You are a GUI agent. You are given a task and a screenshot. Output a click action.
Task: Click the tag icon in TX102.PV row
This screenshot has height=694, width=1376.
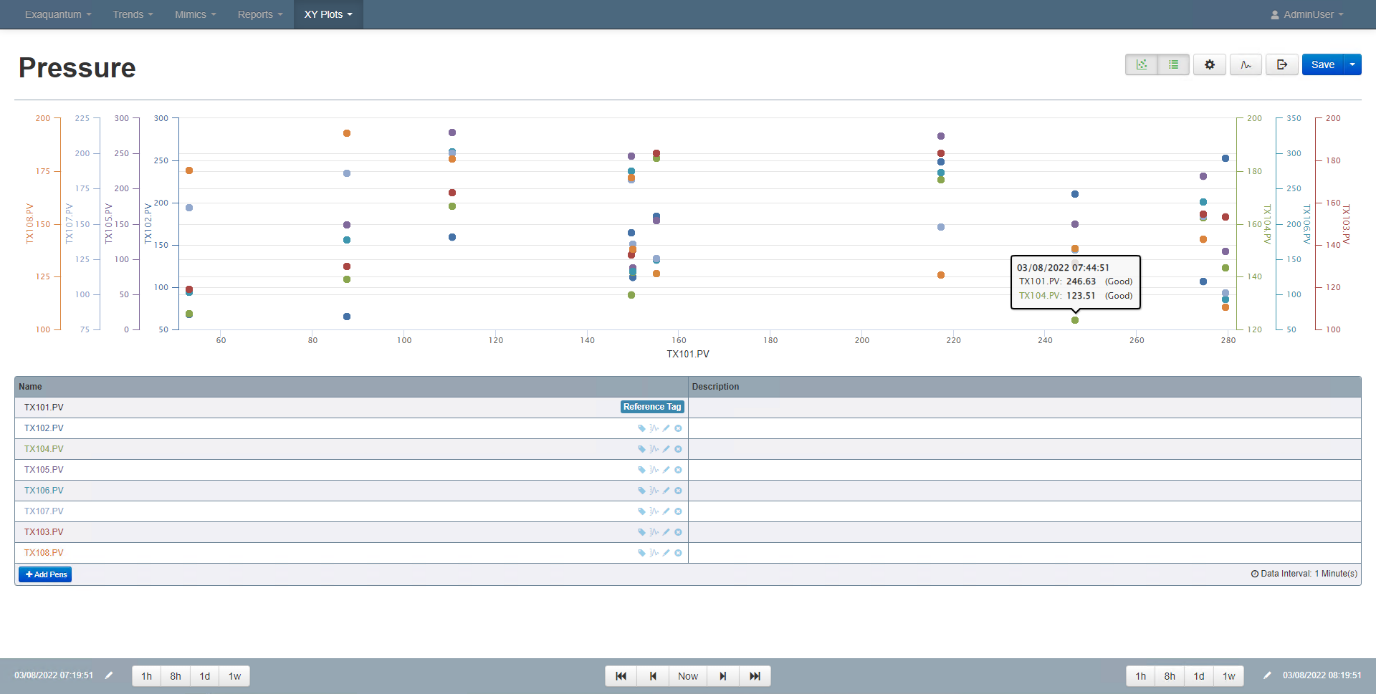(x=642, y=428)
